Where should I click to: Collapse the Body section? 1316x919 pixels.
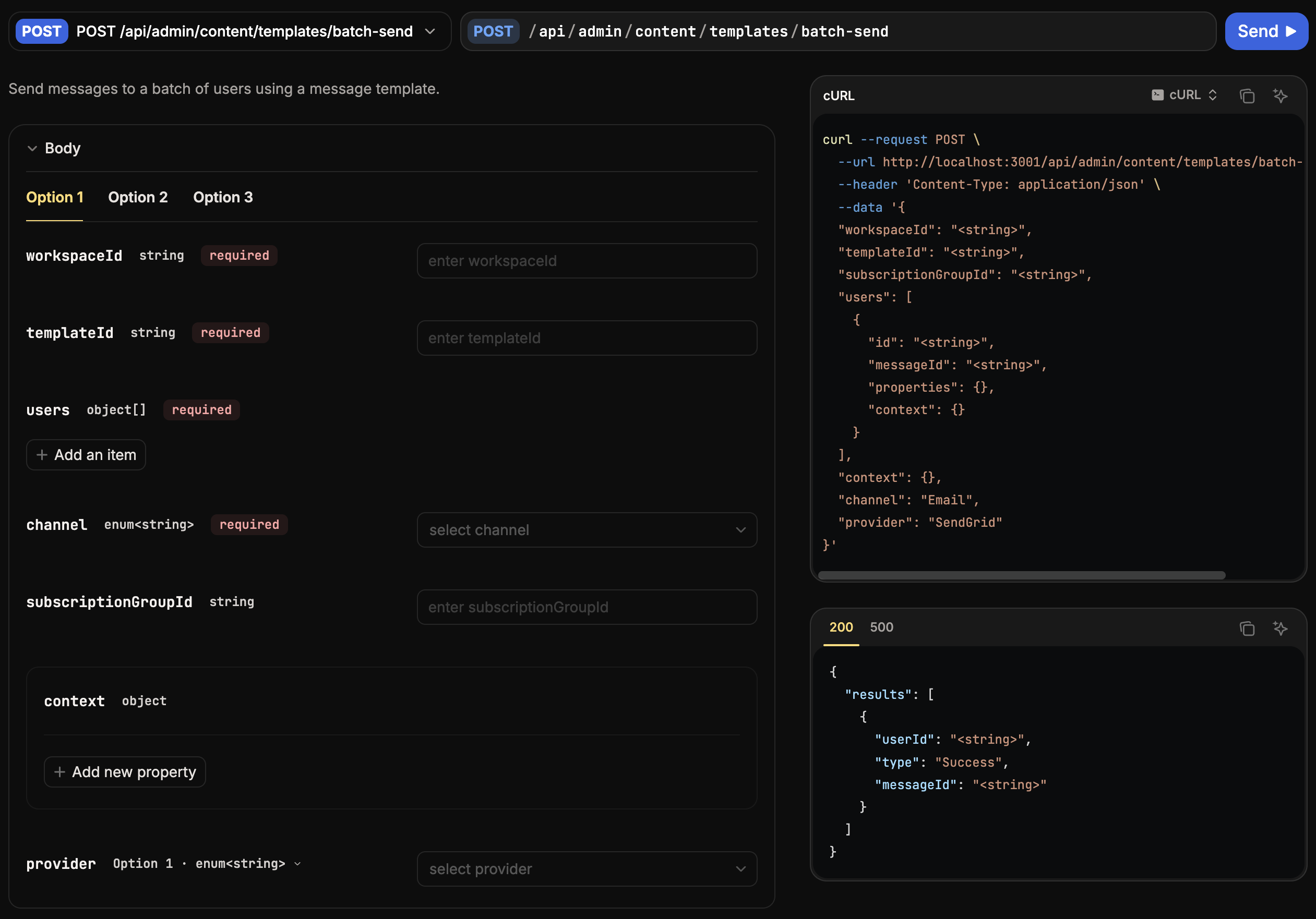click(32, 149)
